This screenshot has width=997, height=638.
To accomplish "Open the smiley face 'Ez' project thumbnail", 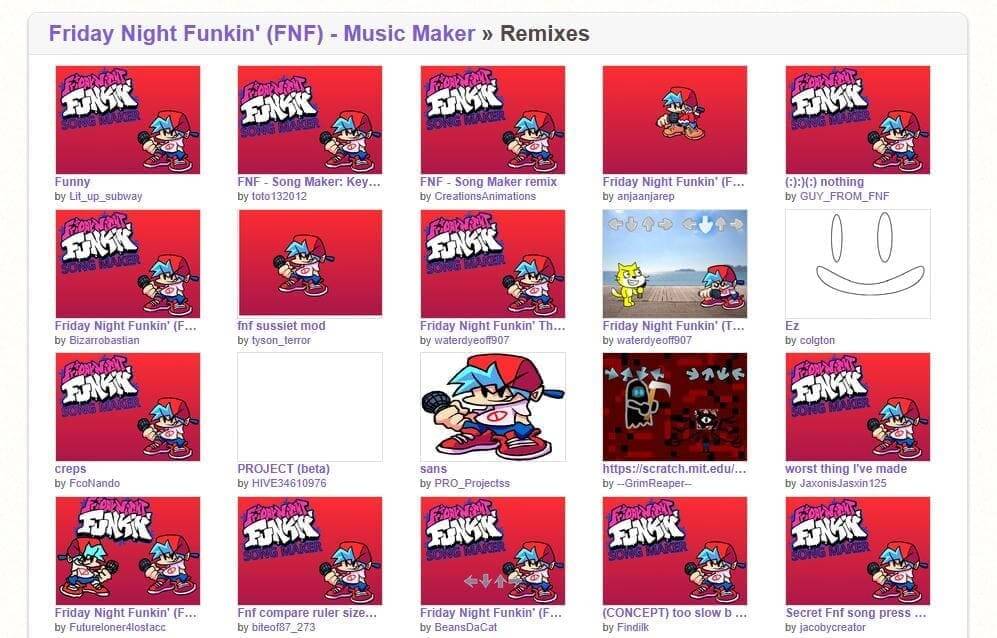I will click(858, 263).
